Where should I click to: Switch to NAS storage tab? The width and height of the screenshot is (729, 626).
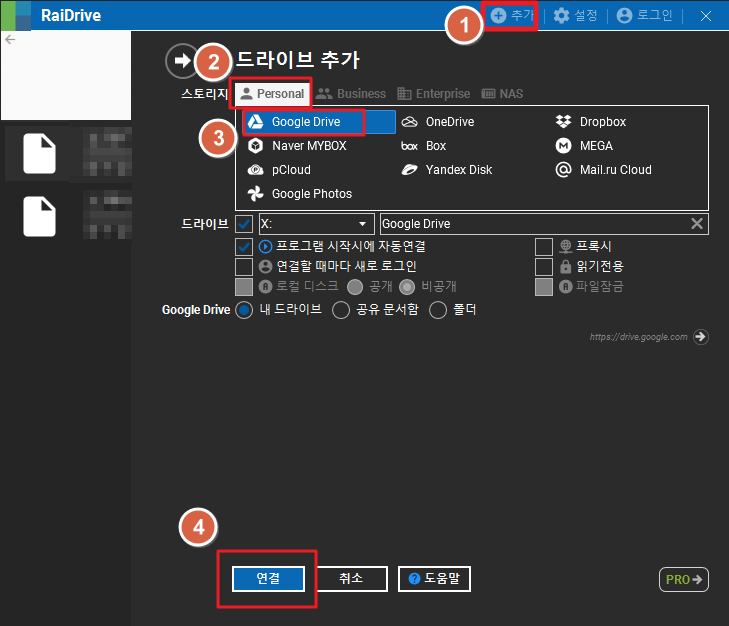[x=502, y=94]
